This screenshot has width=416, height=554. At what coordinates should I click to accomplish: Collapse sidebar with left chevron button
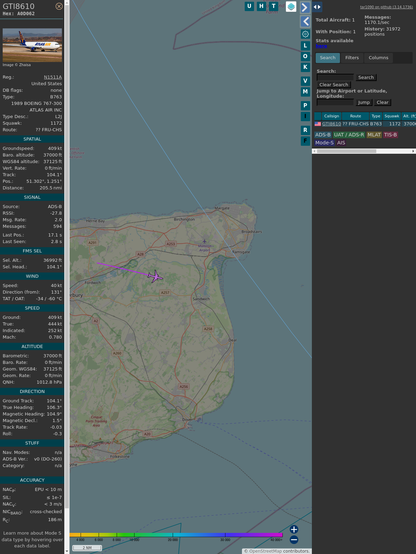tap(305, 22)
